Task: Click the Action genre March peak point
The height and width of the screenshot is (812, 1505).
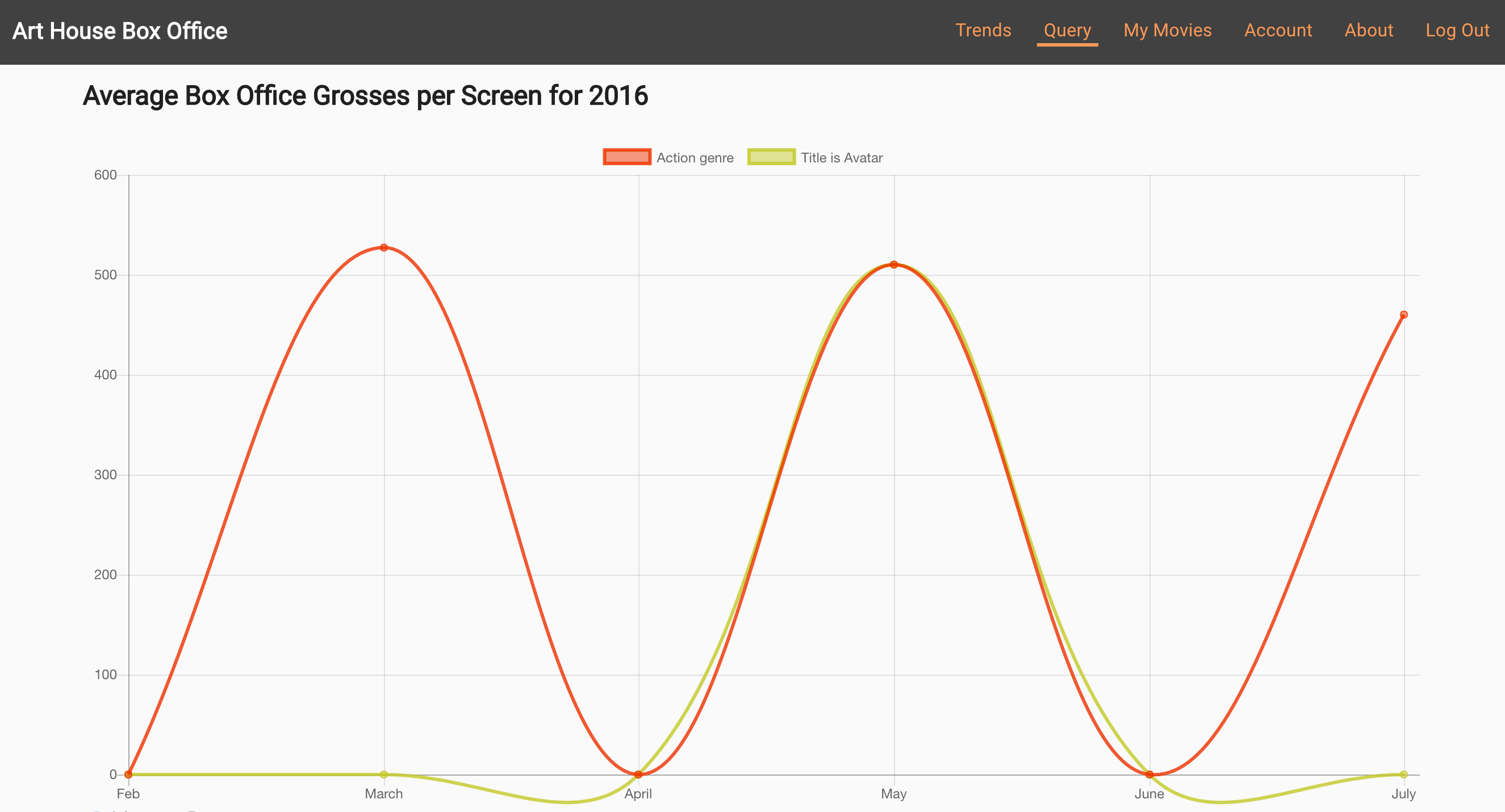Action: click(x=384, y=248)
